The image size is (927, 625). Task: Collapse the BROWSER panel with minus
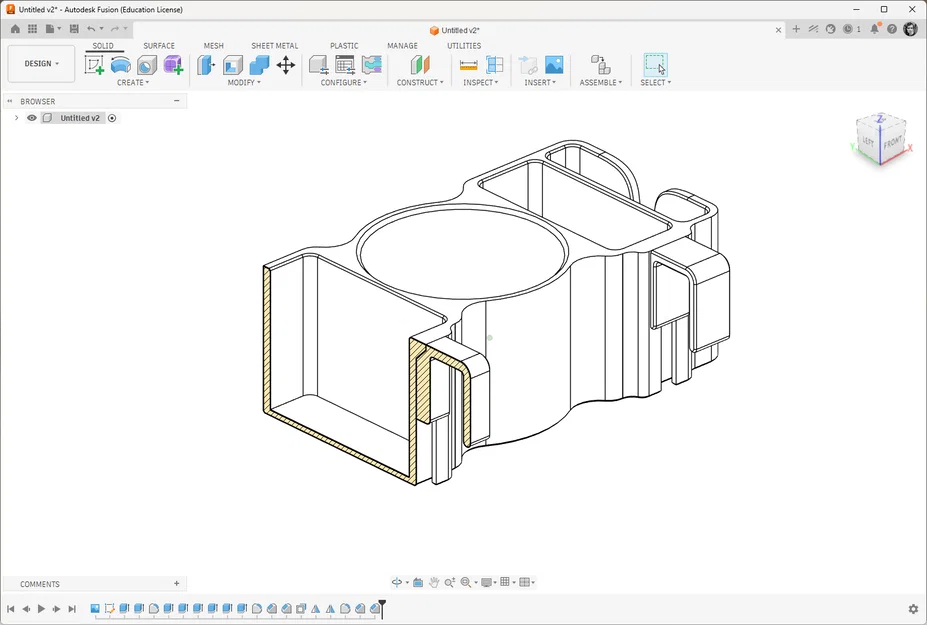(176, 101)
